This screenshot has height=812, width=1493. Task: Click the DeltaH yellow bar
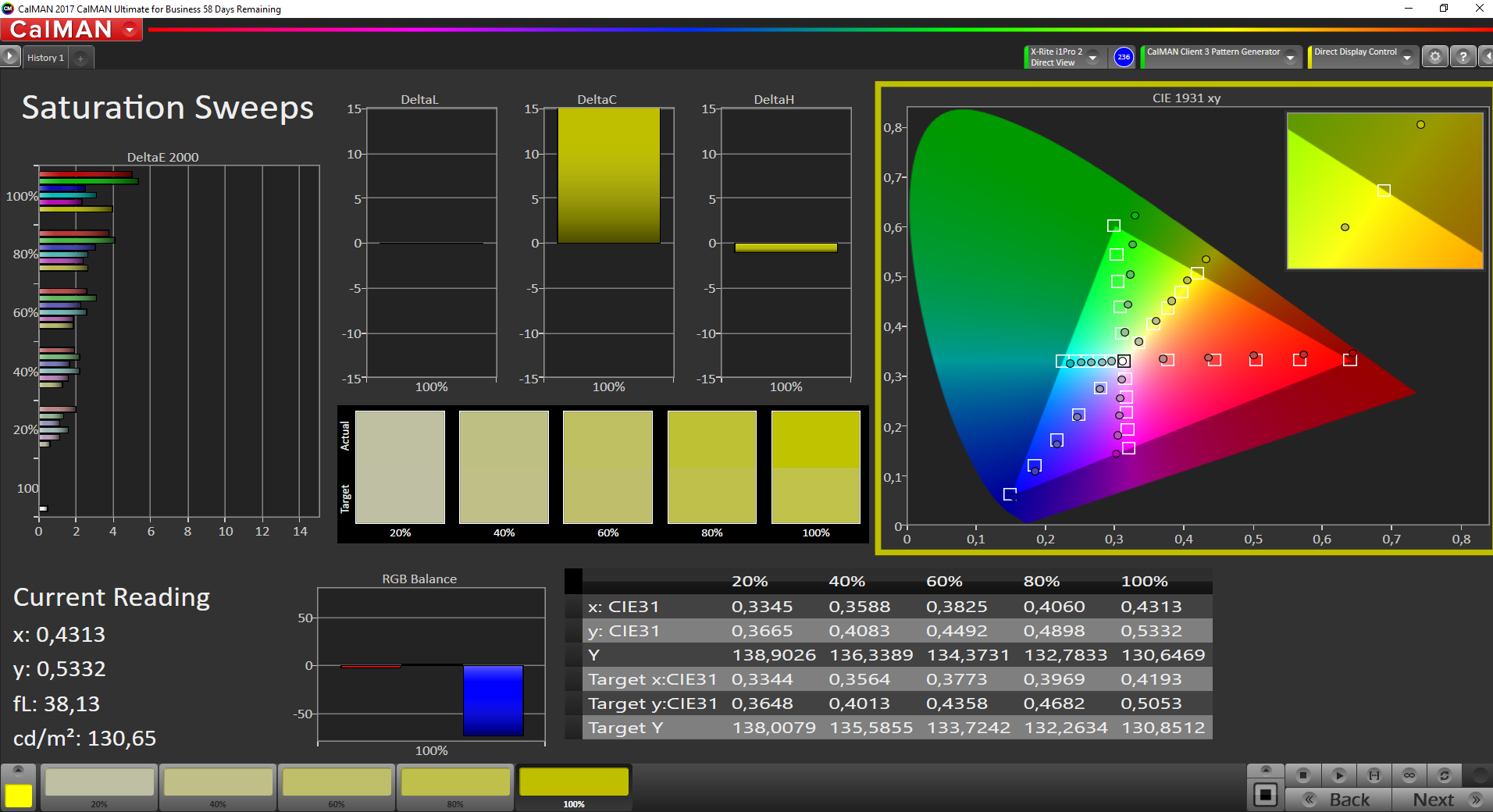786,248
